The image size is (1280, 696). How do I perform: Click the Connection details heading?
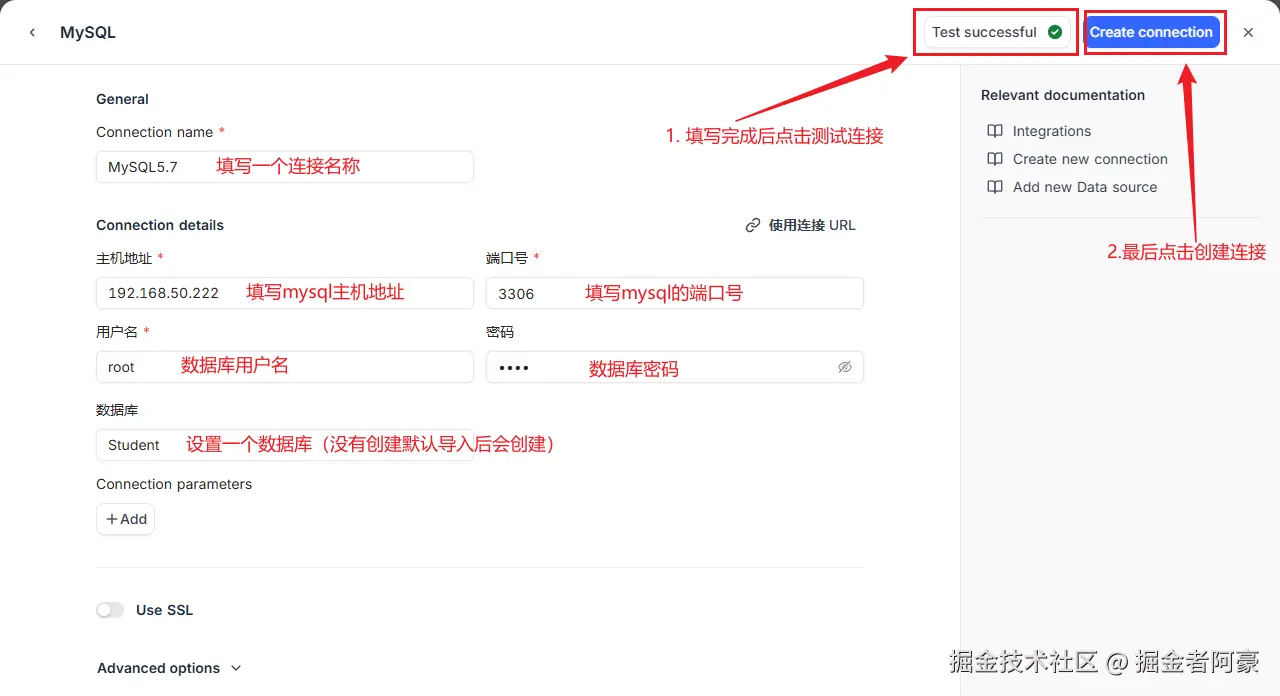pyautogui.click(x=160, y=225)
